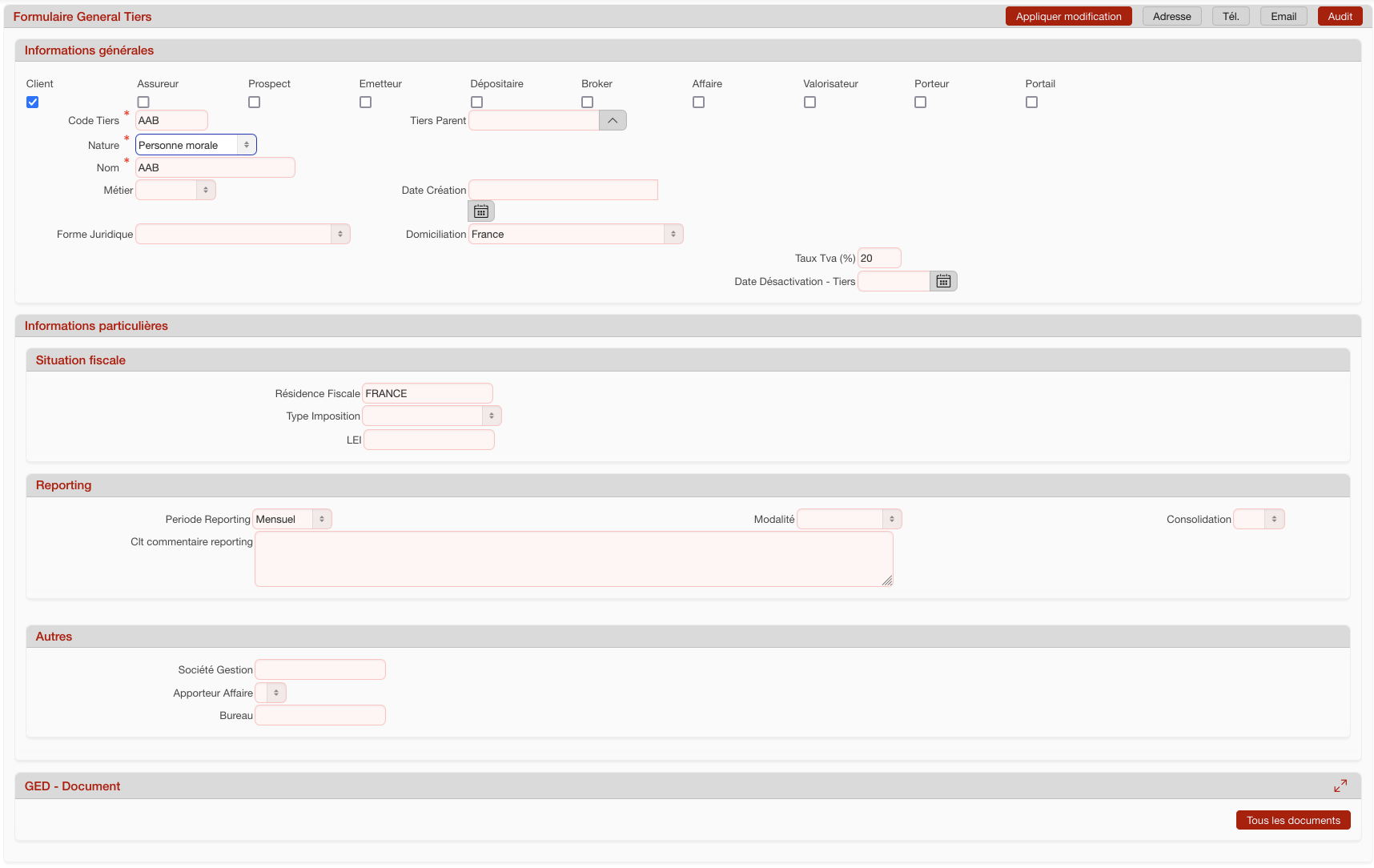Open the Date Désactivation calendar picker
Viewport: 1374px width, 868px height.
pos(943,281)
